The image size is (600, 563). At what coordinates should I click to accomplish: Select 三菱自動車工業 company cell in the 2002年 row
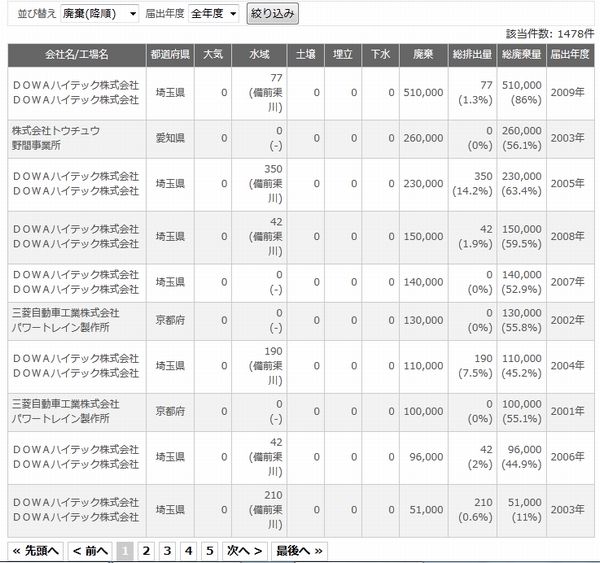[77, 321]
